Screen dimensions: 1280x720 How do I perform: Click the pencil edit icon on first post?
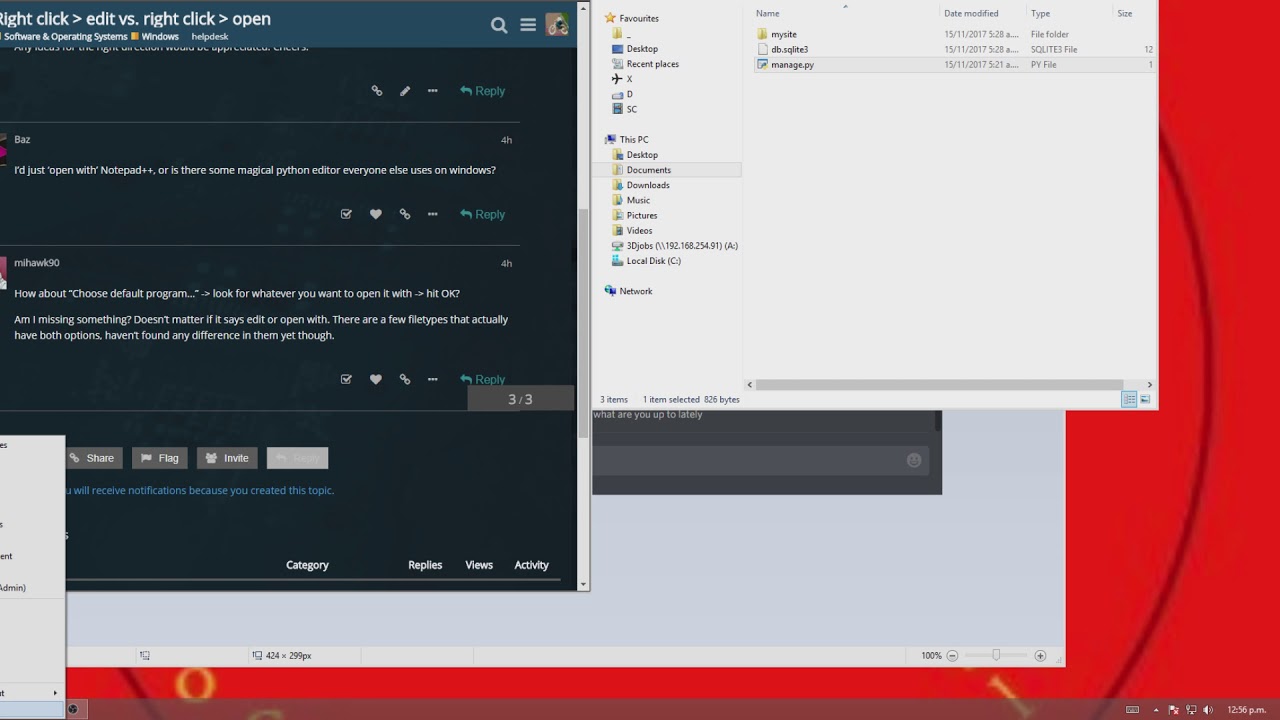pyautogui.click(x=405, y=91)
